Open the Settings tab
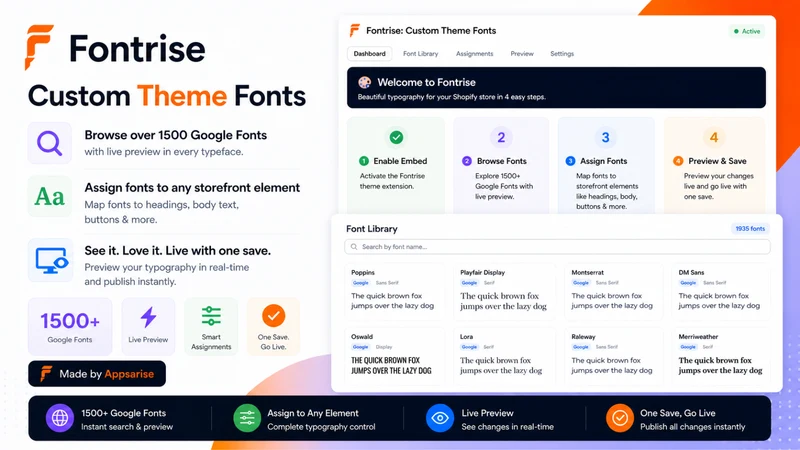 (562, 54)
